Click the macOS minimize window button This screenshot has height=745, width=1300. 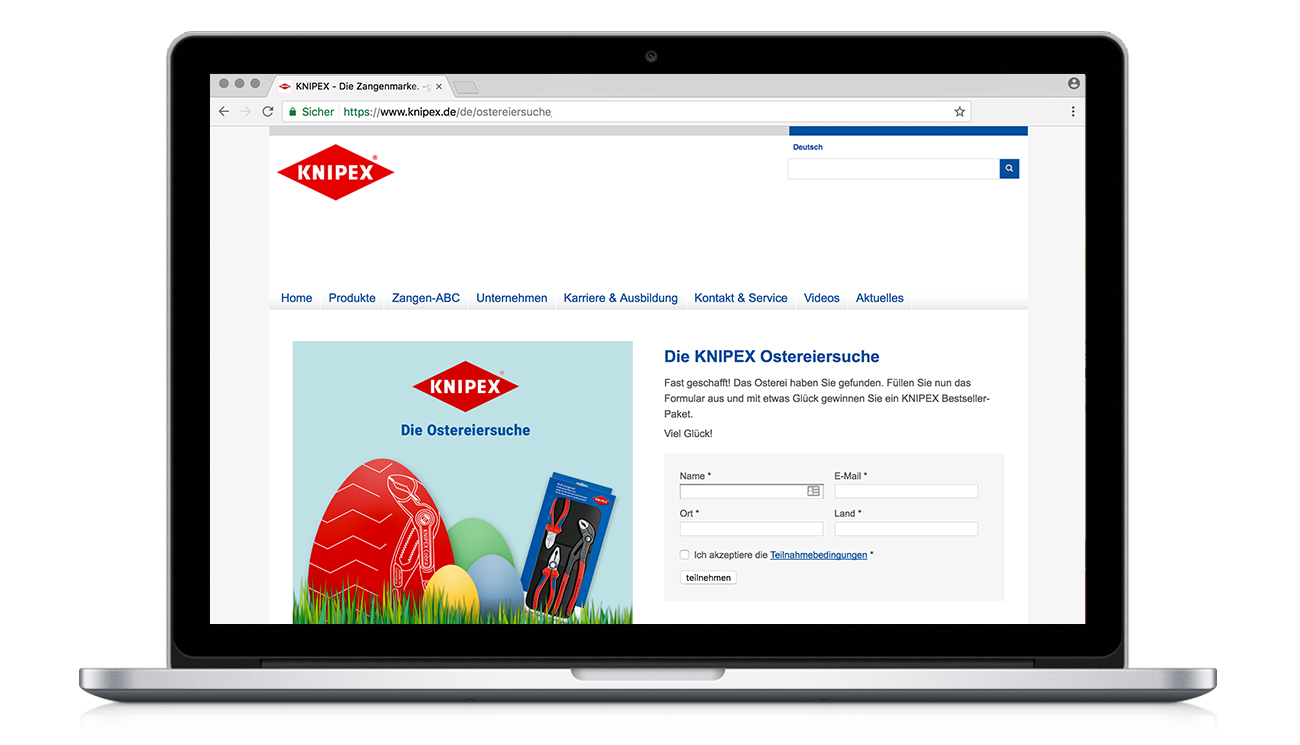click(x=240, y=84)
